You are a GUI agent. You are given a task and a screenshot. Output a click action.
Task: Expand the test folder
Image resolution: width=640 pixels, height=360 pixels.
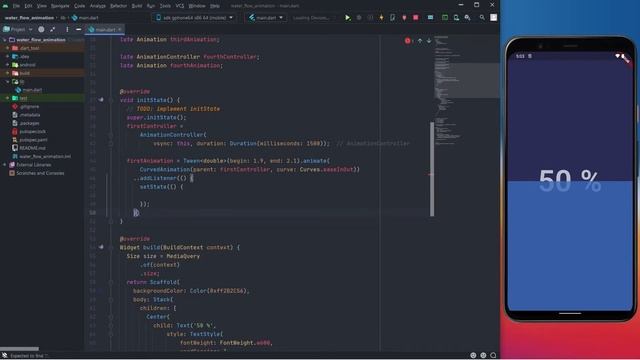pos(7,98)
